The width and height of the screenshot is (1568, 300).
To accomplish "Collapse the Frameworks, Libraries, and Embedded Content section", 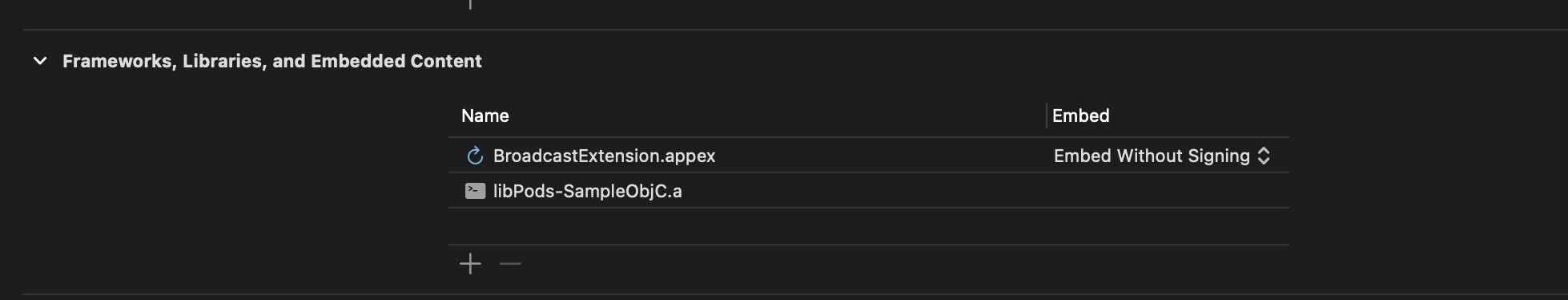I will (x=40, y=61).
